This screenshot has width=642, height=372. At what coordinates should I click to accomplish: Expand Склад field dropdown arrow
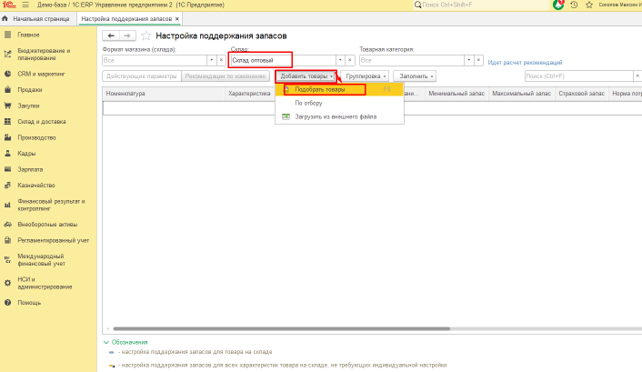point(340,60)
